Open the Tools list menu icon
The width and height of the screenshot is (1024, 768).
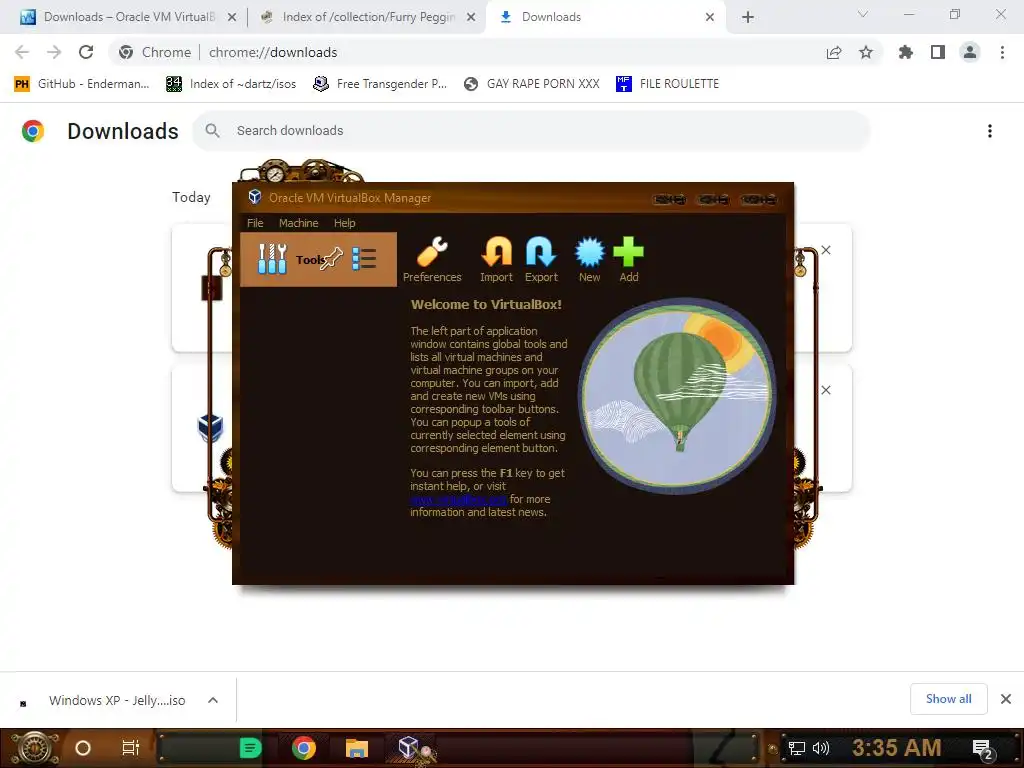(x=364, y=259)
